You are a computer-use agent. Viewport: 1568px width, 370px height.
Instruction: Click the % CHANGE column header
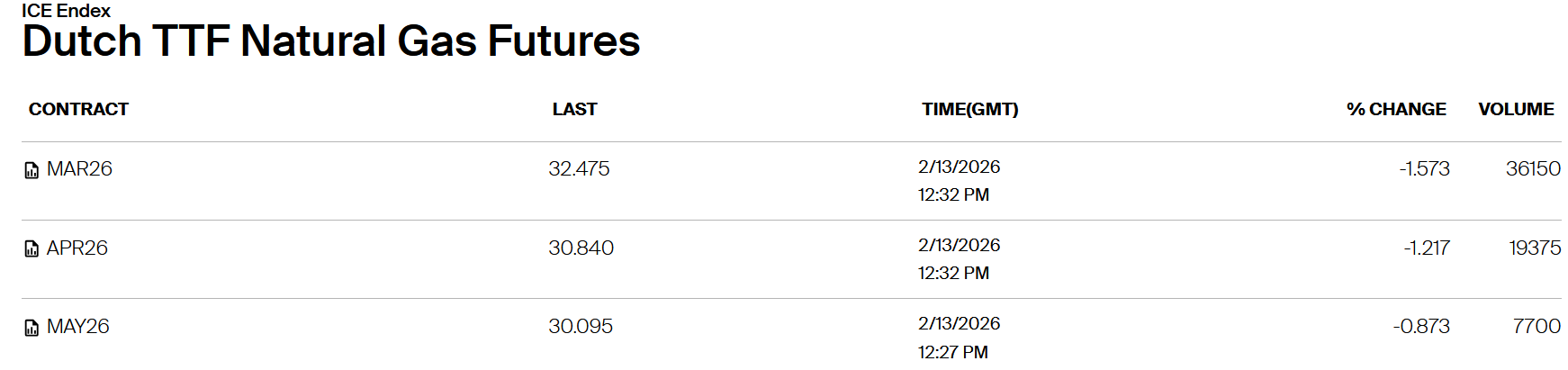(1396, 110)
